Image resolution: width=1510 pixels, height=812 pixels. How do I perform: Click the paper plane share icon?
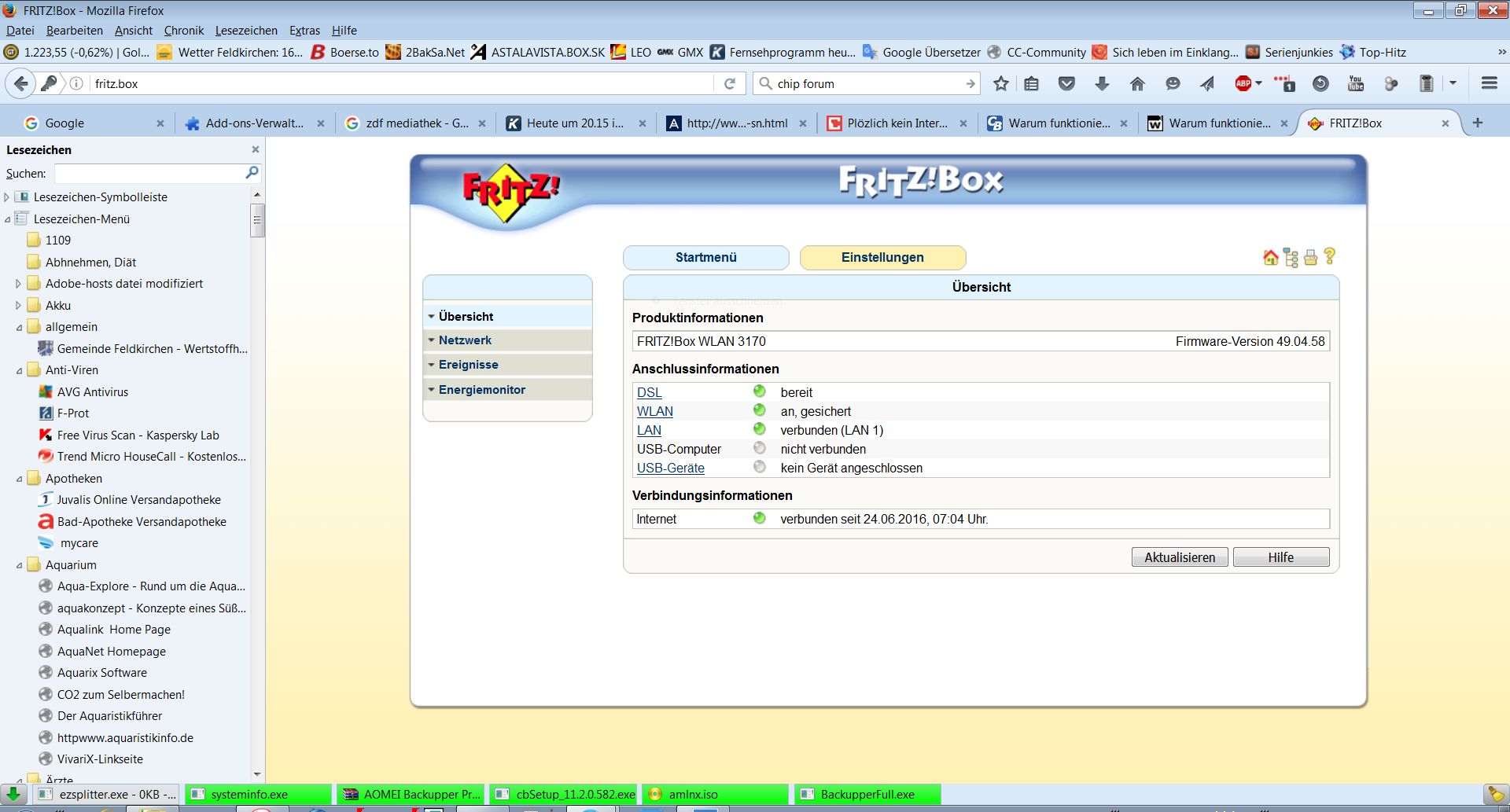pos(1207,83)
